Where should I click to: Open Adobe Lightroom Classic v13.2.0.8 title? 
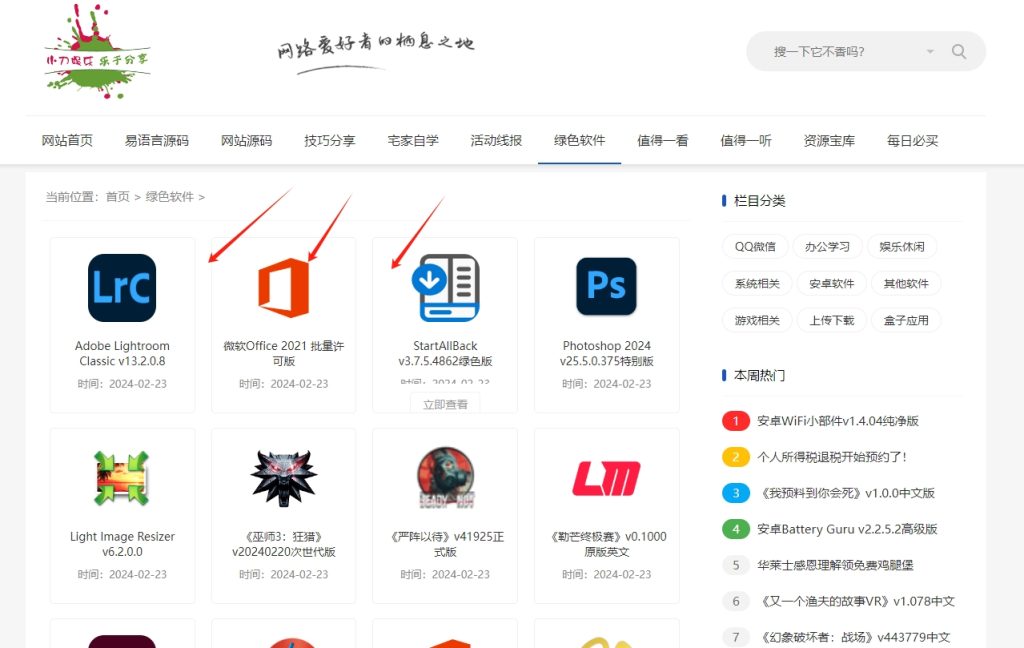click(x=122, y=353)
